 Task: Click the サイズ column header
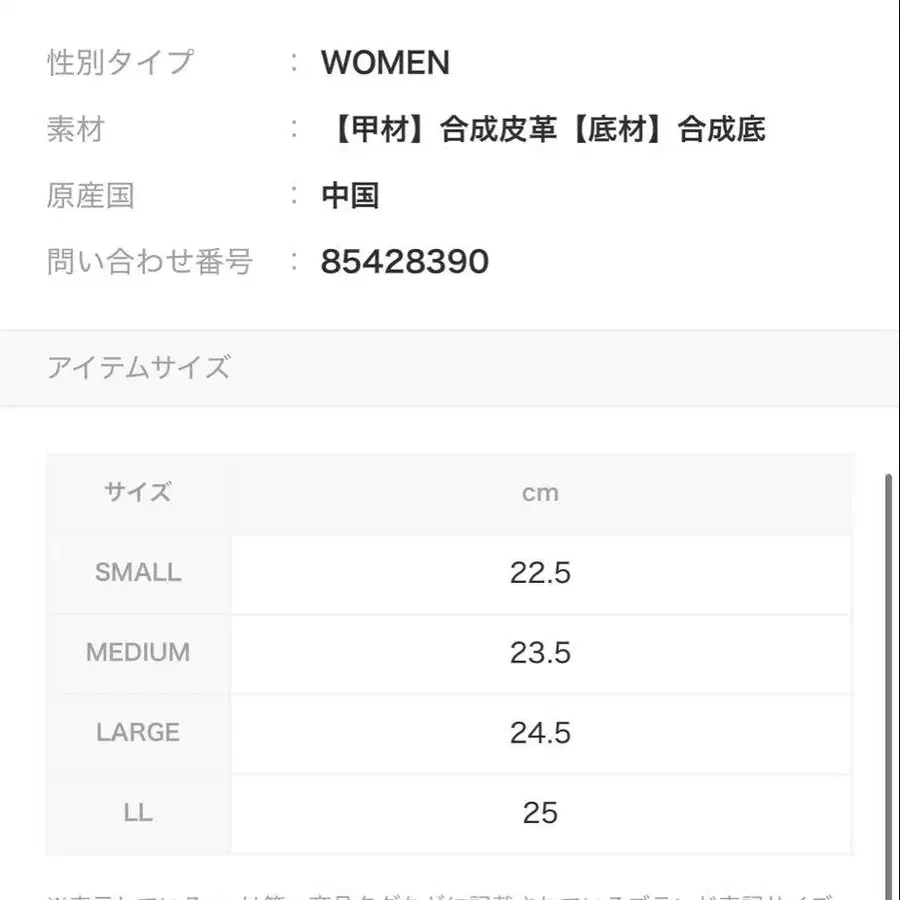[x=138, y=492]
